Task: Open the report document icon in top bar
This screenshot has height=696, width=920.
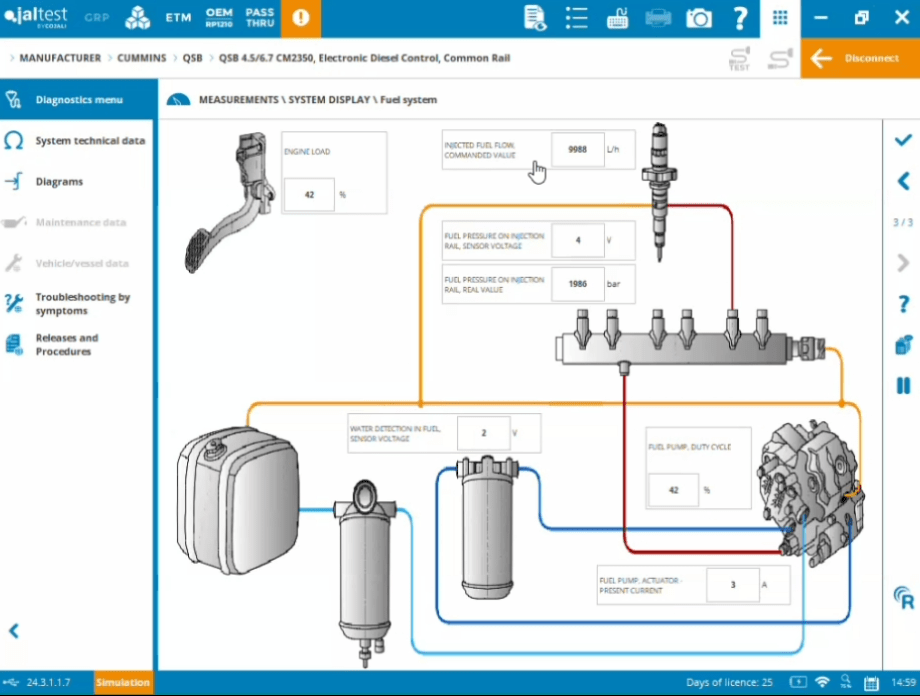Action: coord(535,18)
